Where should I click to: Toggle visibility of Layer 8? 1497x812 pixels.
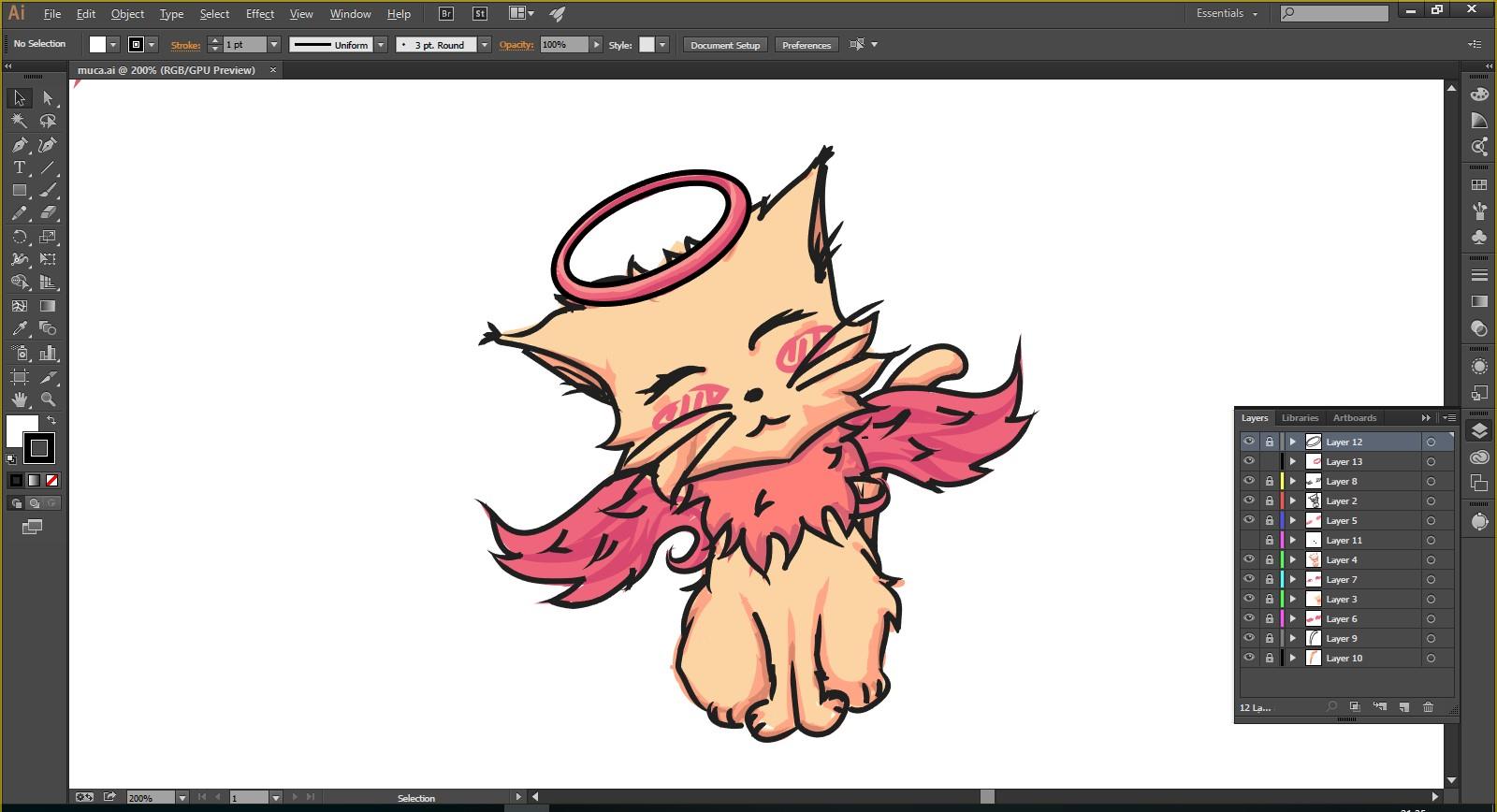1249,481
